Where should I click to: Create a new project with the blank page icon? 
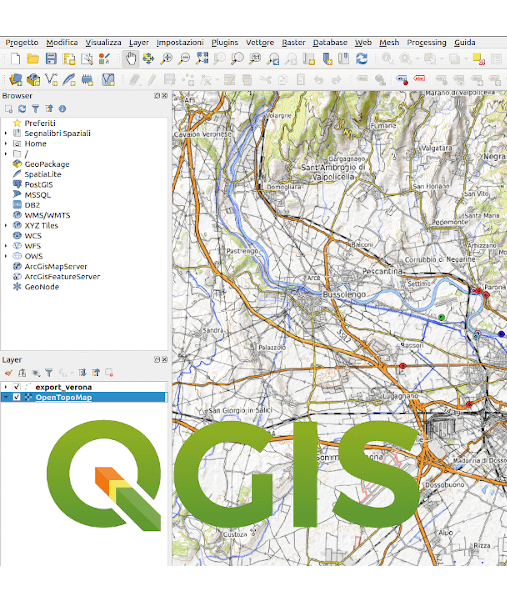click(x=15, y=59)
